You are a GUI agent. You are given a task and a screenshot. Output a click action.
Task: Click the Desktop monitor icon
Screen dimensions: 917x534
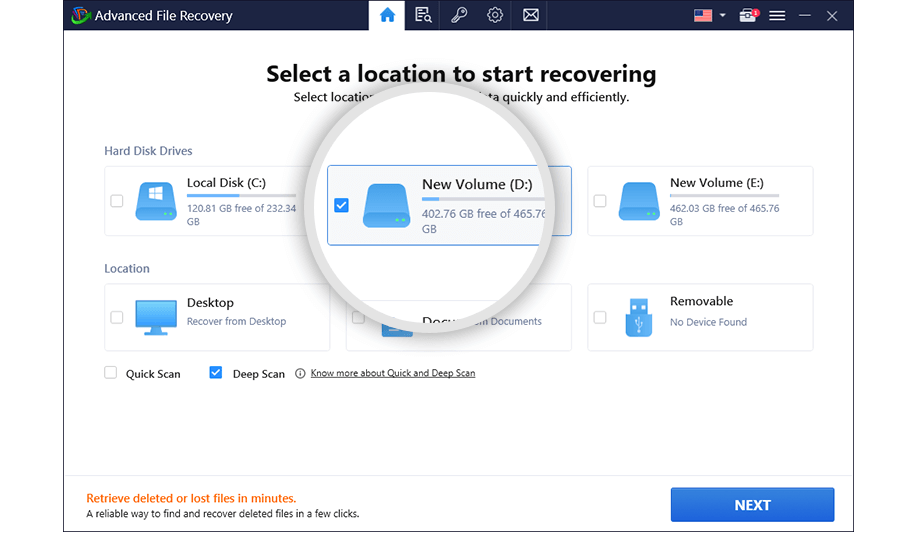[155, 317]
